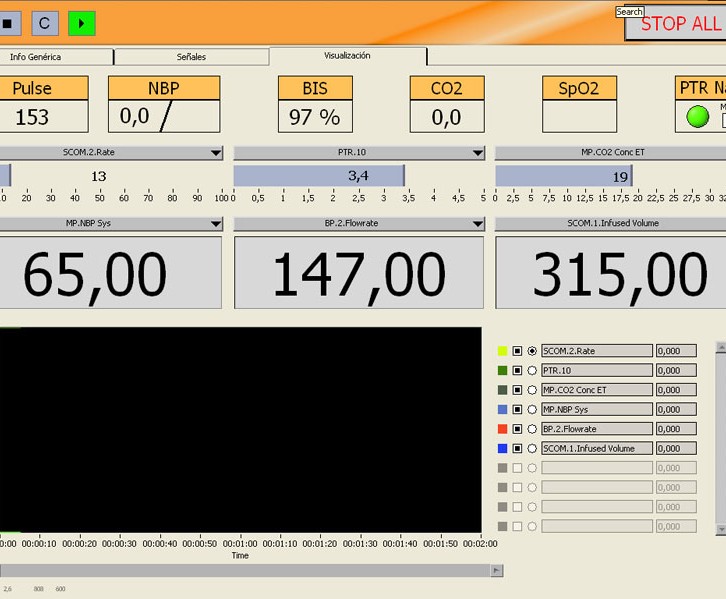Click the chart scrollbar right arrow

pos(497,570)
